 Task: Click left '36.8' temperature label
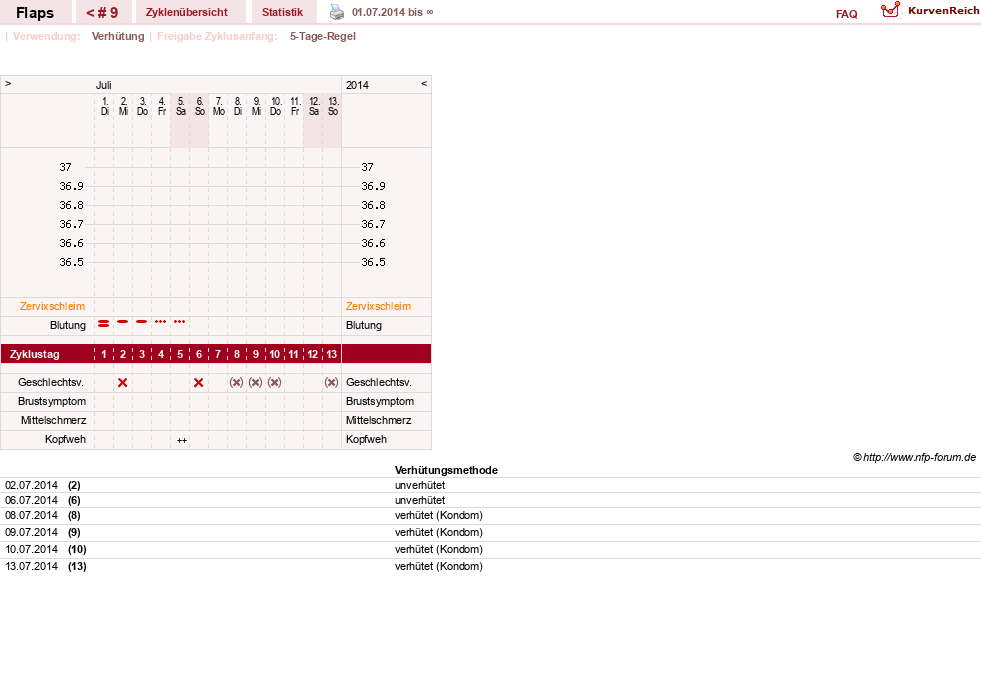coord(71,205)
